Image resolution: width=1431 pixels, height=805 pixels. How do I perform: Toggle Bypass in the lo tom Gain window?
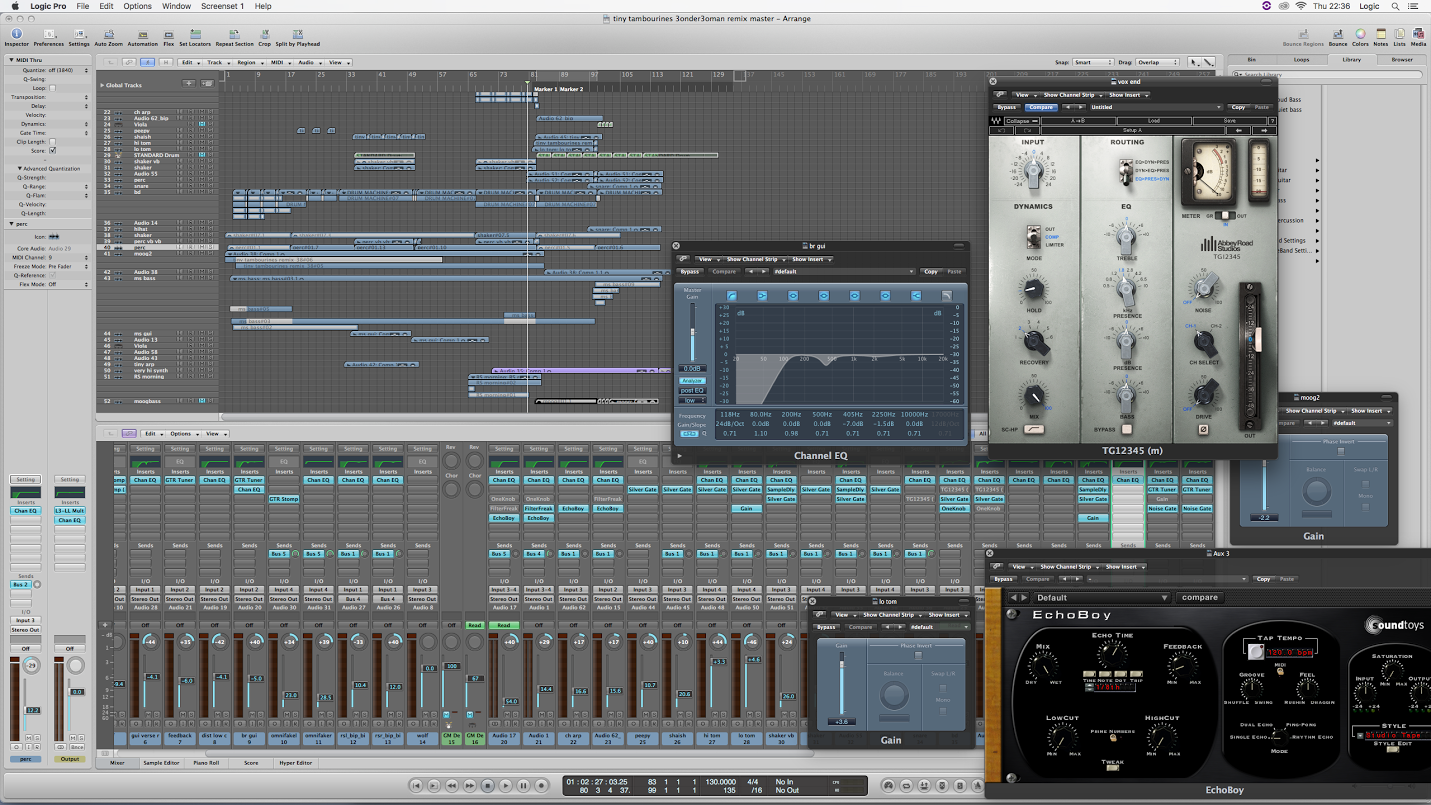tap(826, 627)
